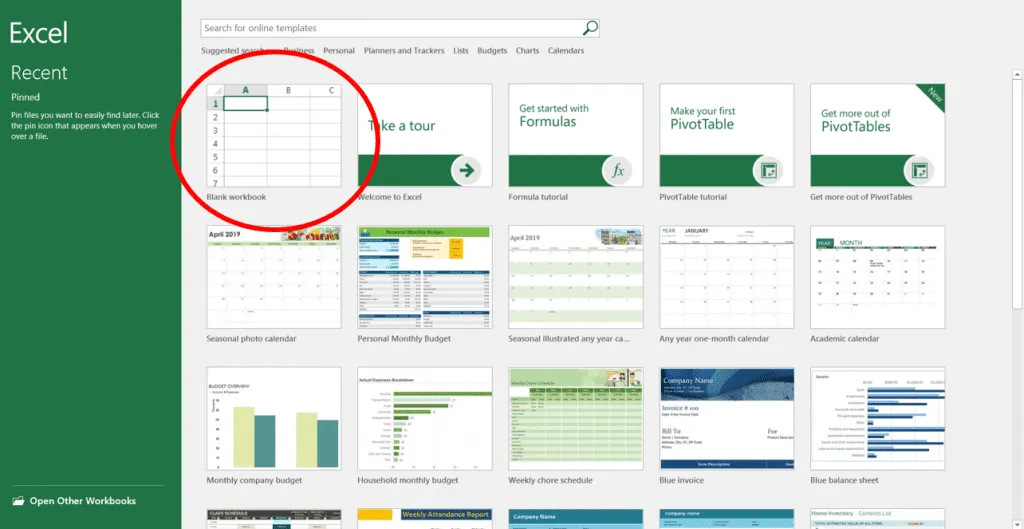Select the Home Inventory template thumbnail

877,519
